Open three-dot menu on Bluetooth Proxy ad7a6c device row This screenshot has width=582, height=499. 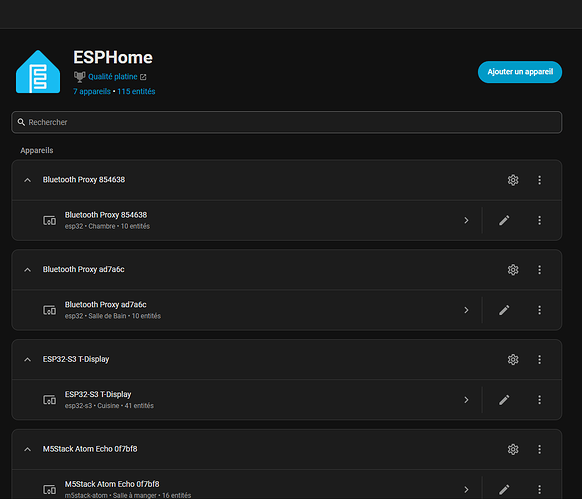pos(539,310)
